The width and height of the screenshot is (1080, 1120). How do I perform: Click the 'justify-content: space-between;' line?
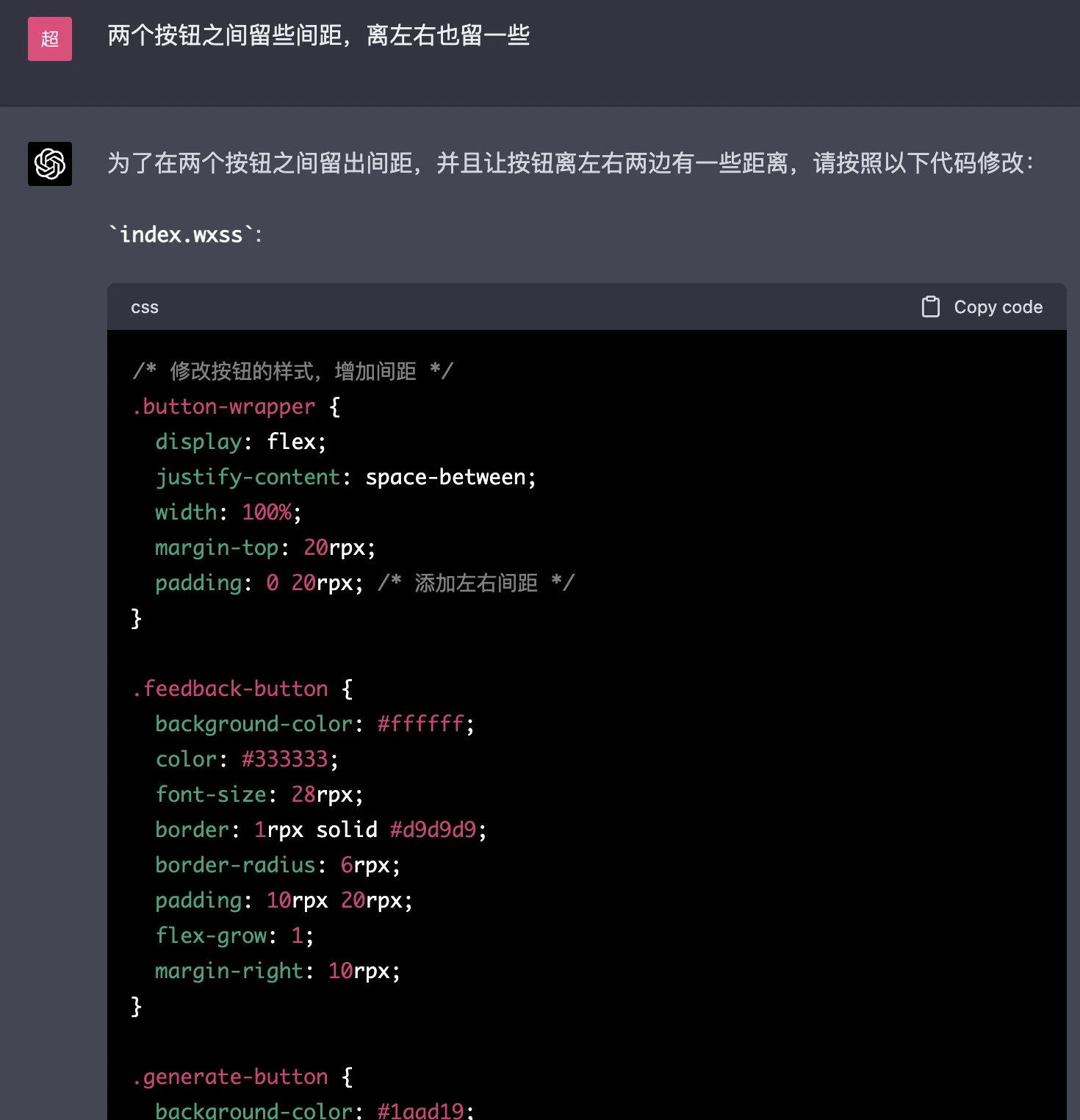click(345, 477)
